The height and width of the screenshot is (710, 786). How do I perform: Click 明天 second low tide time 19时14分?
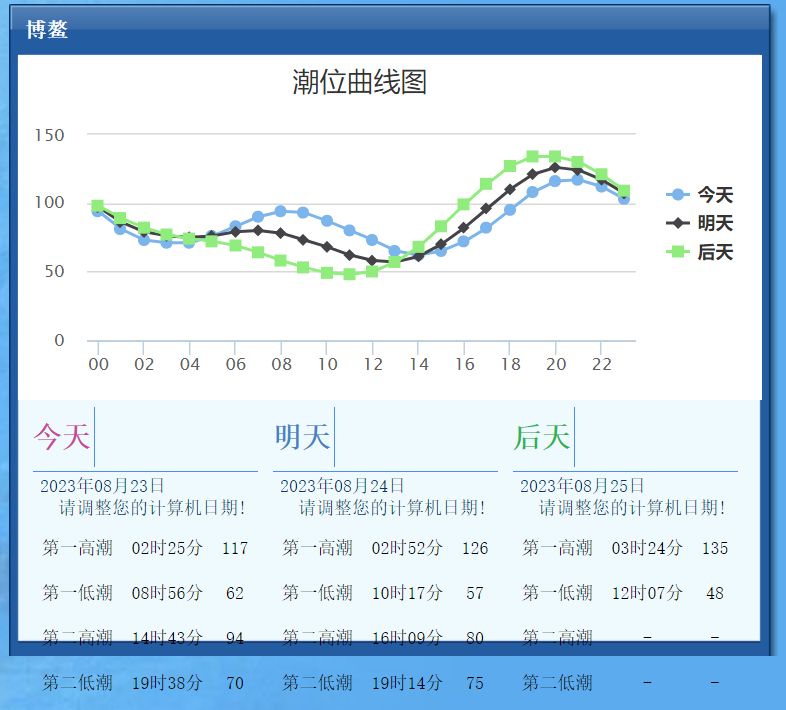click(407, 682)
